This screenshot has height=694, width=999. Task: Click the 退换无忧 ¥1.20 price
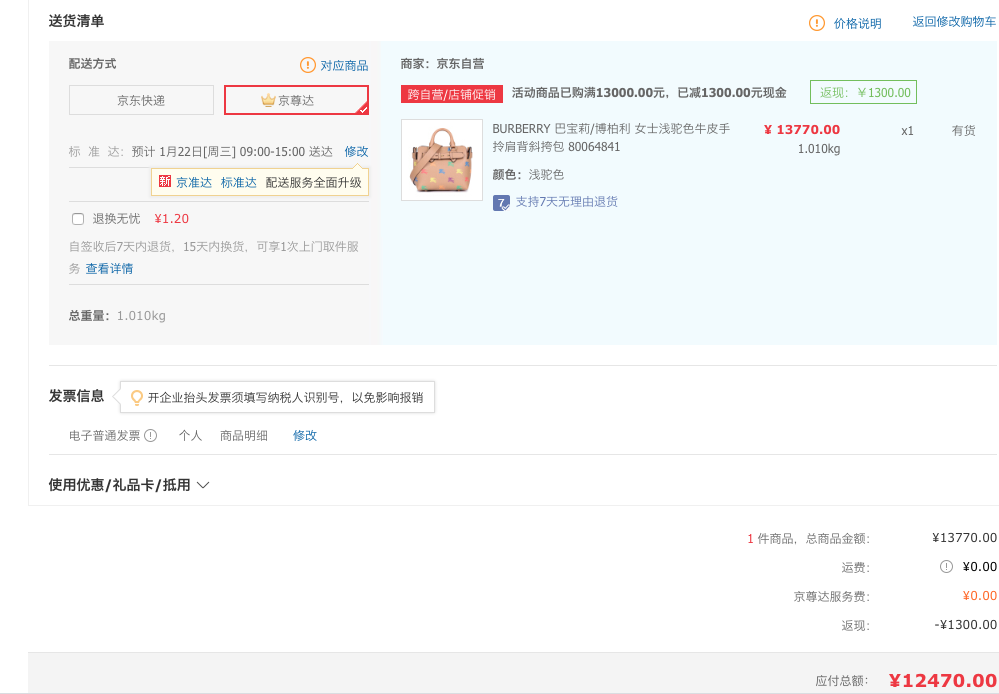pos(171,219)
